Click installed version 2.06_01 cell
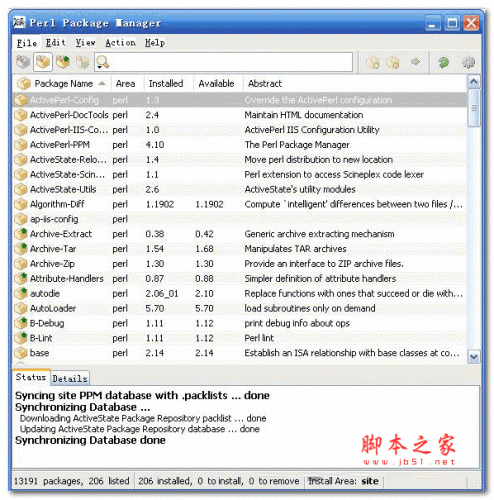This screenshot has width=494, height=500. pos(162,294)
